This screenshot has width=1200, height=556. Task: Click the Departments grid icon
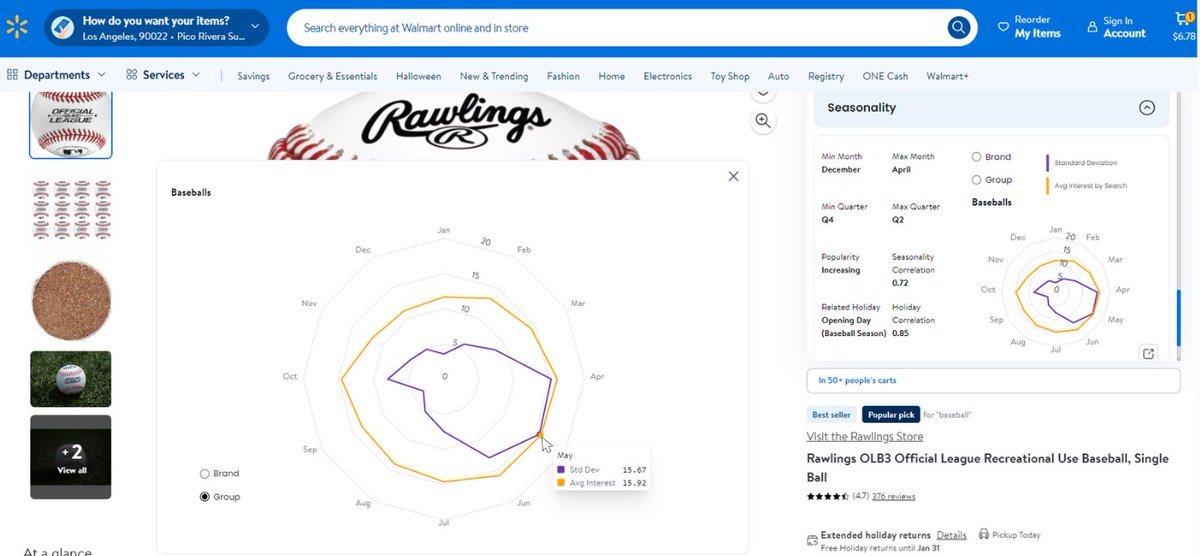13,75
